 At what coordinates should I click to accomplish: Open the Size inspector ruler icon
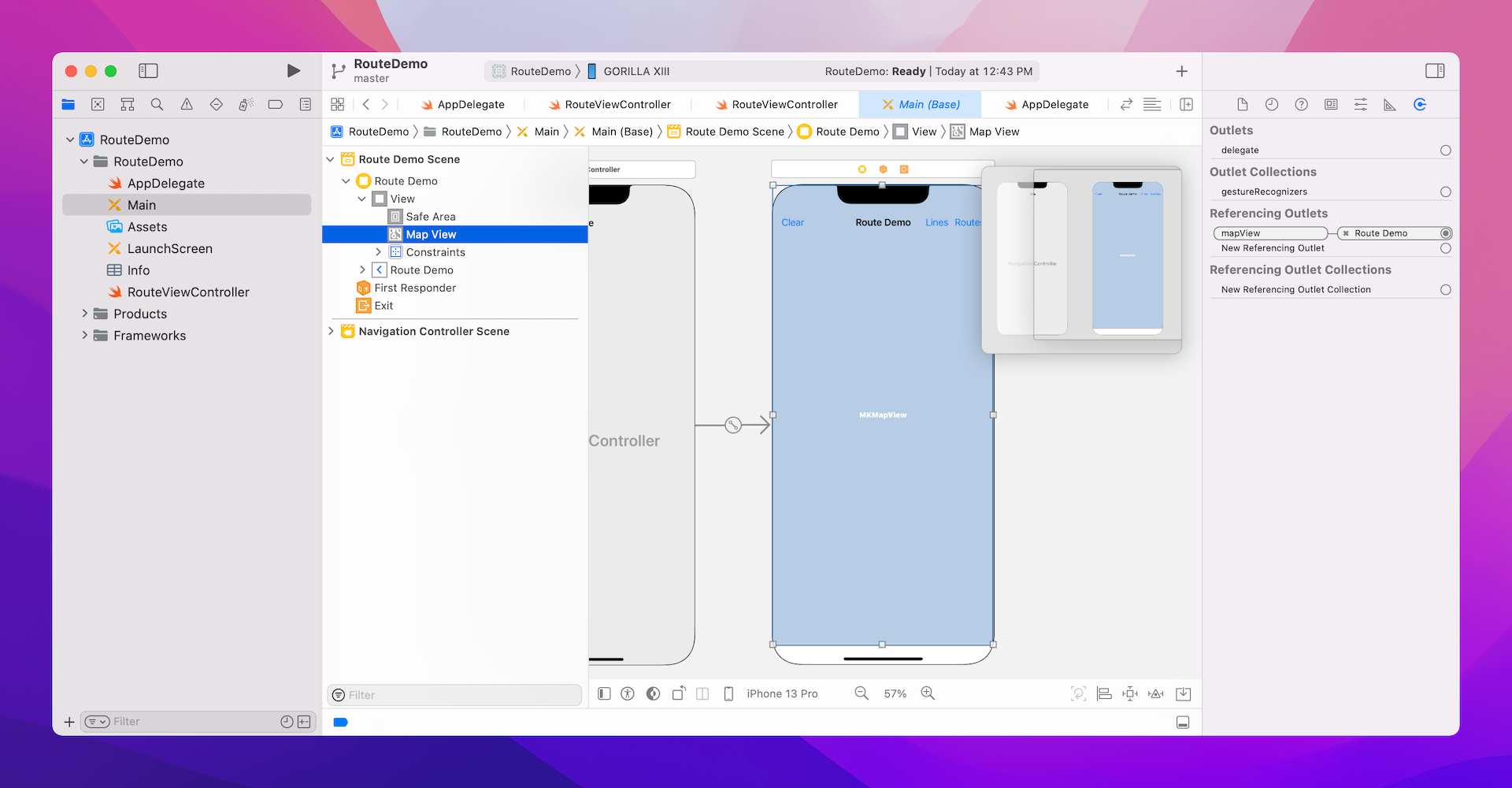pyautogui.click(x=1390, y=105)
